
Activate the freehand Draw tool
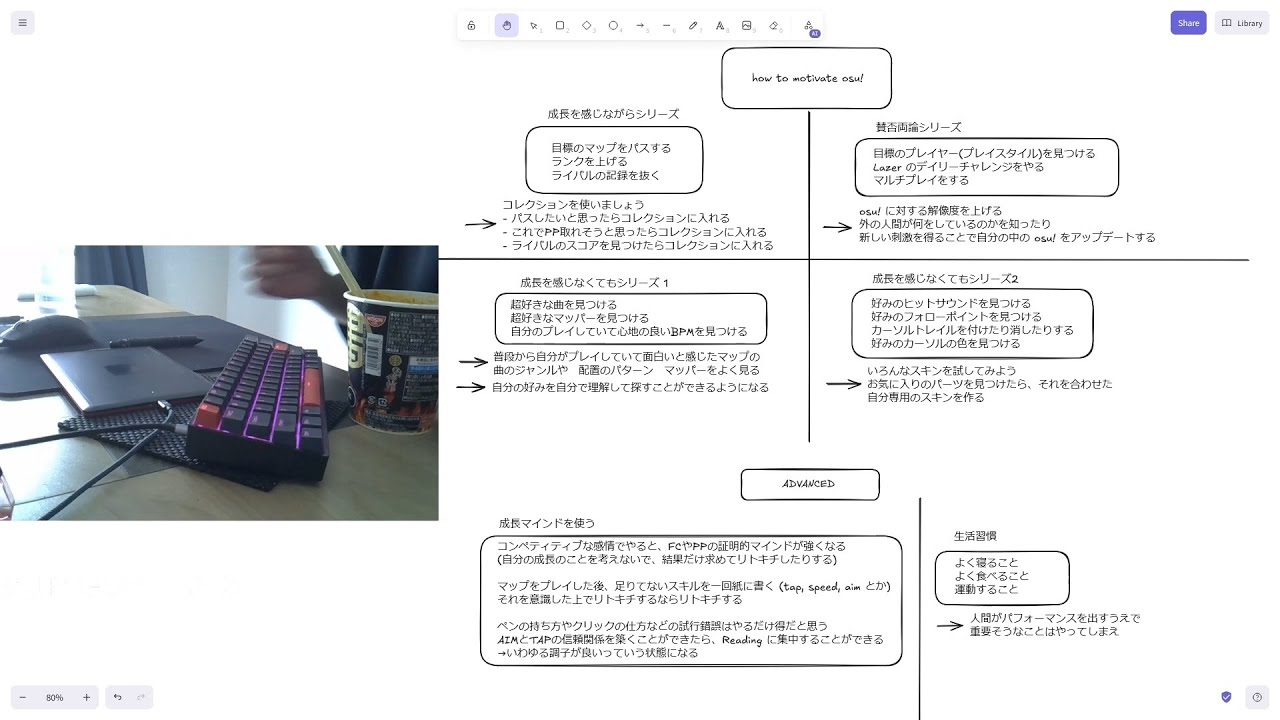coord(693,25)
